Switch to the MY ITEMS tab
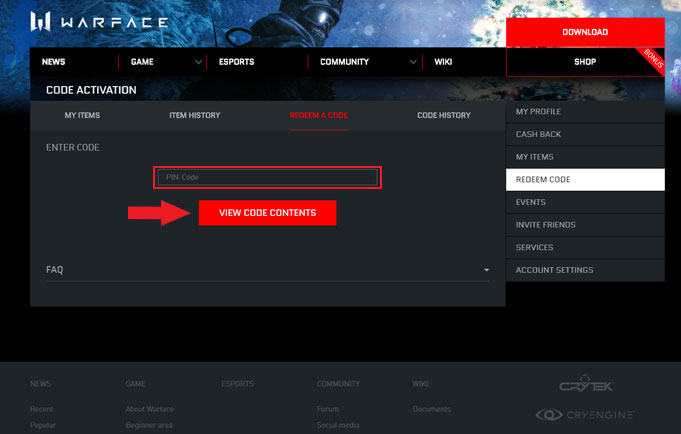Image resolution: width=681 pixels, height=434 pixels. coord(82,116)
